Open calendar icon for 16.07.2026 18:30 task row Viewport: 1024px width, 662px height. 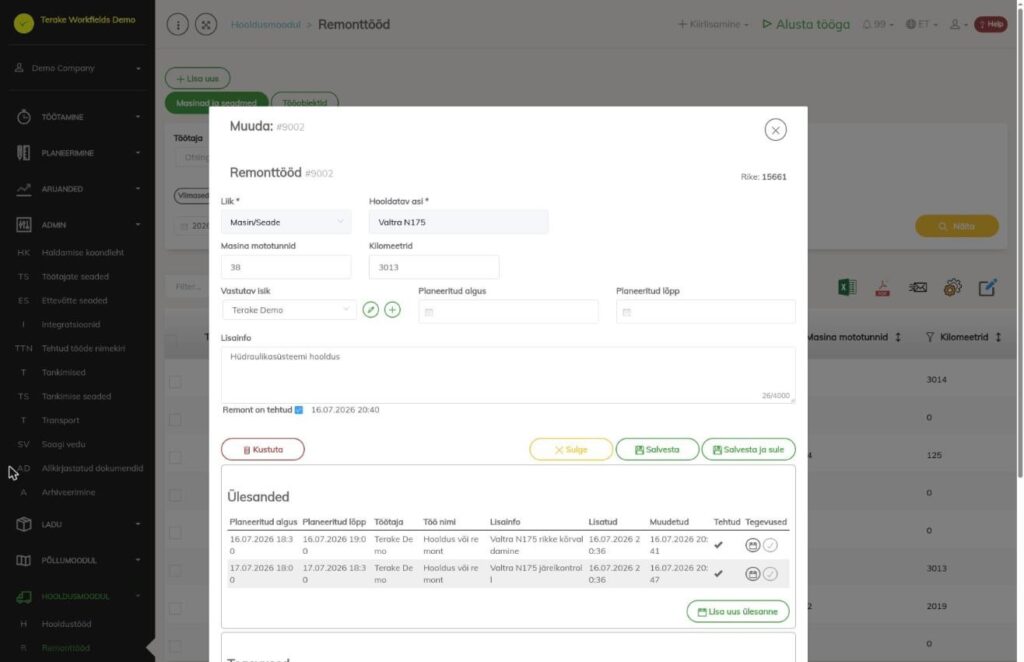pos(752,545)
